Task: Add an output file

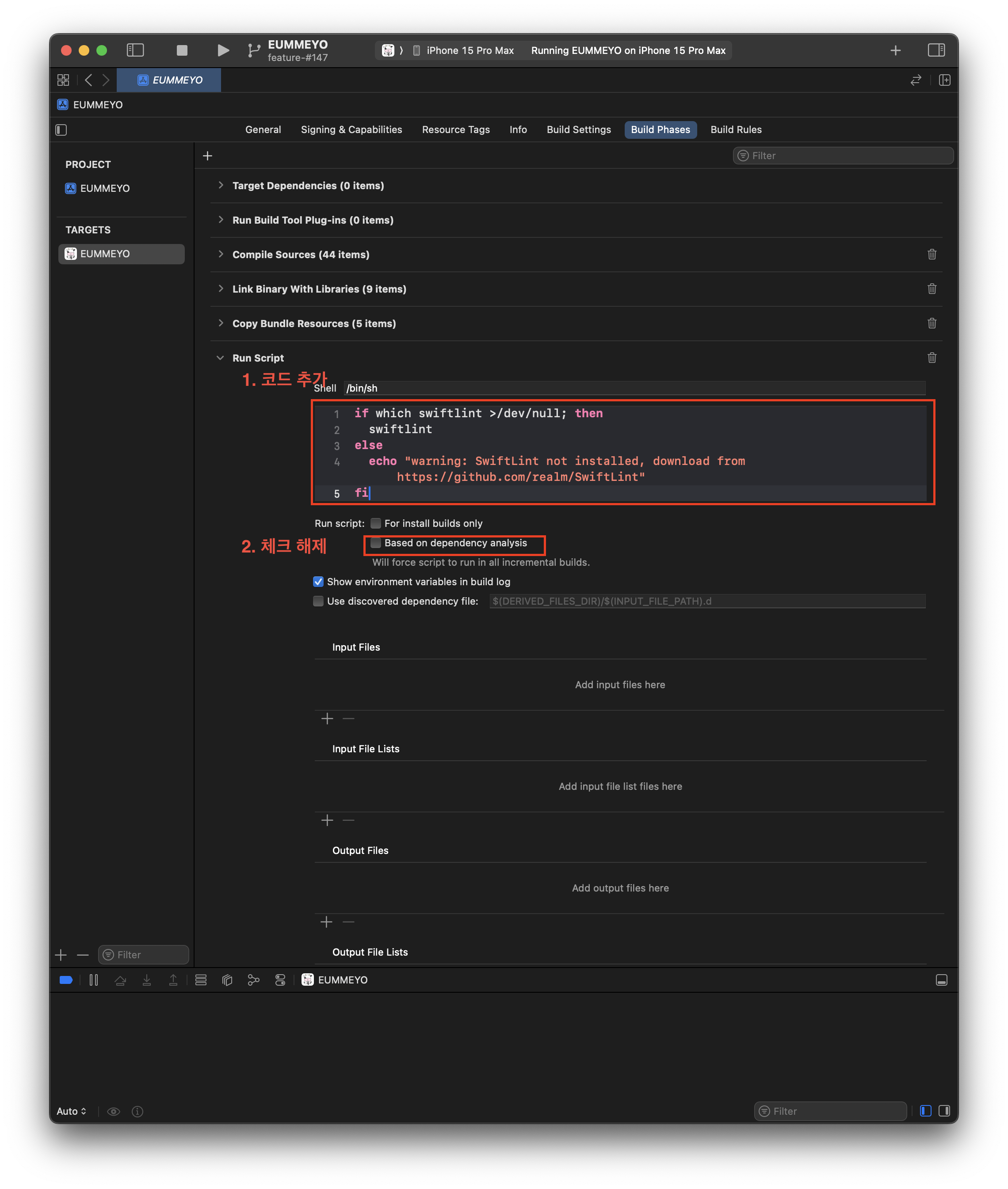Action: (x=326, y=921)
